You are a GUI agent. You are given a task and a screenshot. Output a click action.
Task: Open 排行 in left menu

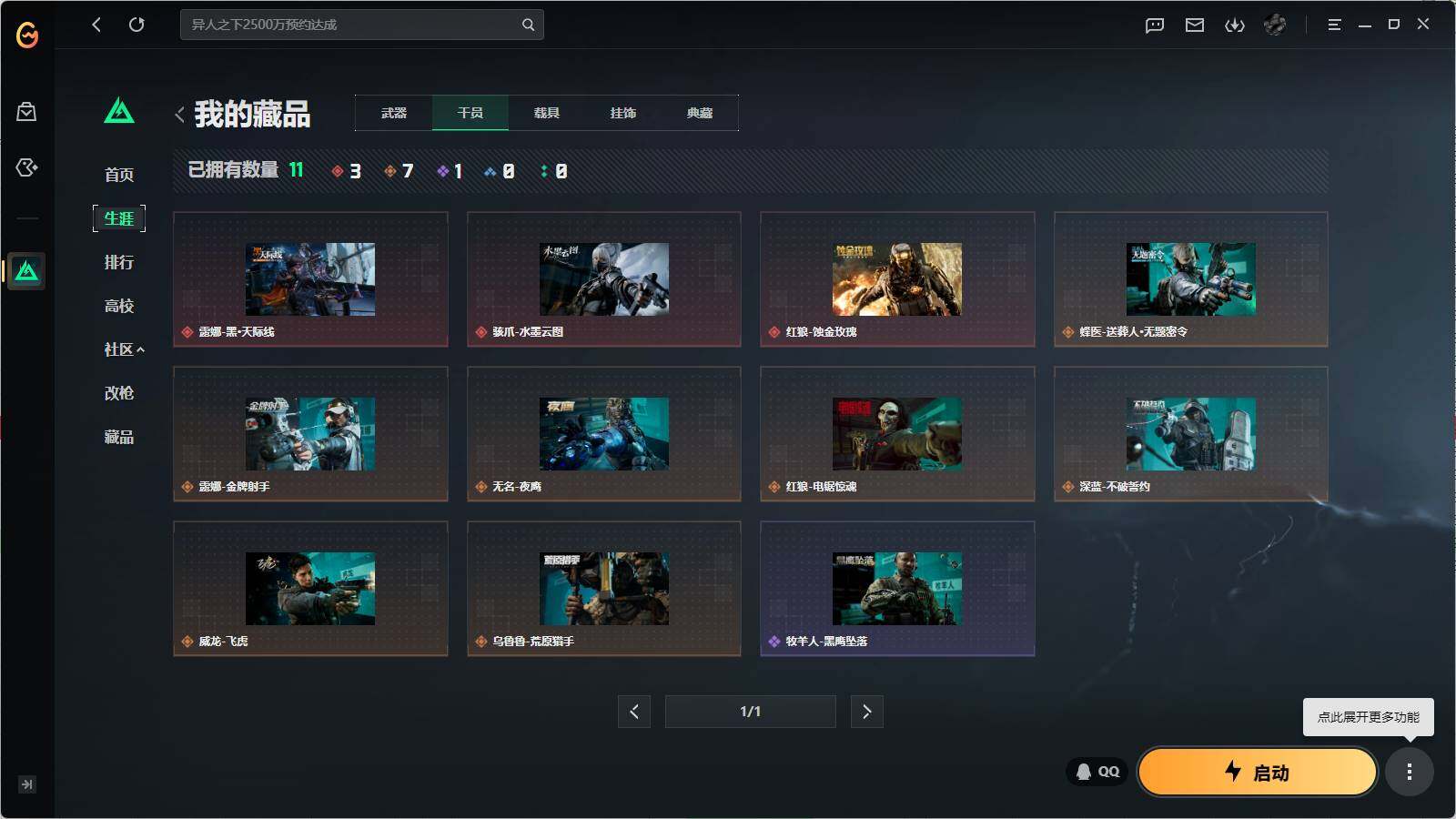tap(119, 262)
